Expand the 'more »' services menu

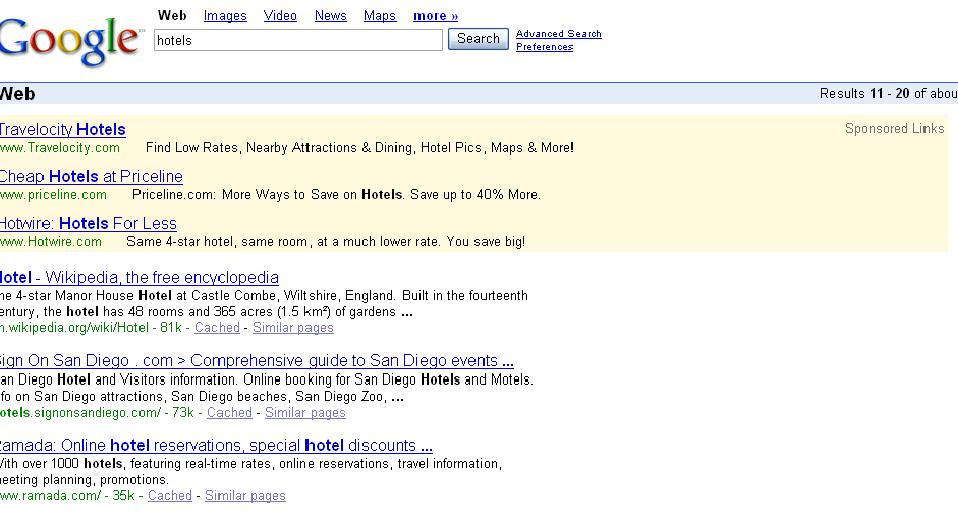(435, 16)
